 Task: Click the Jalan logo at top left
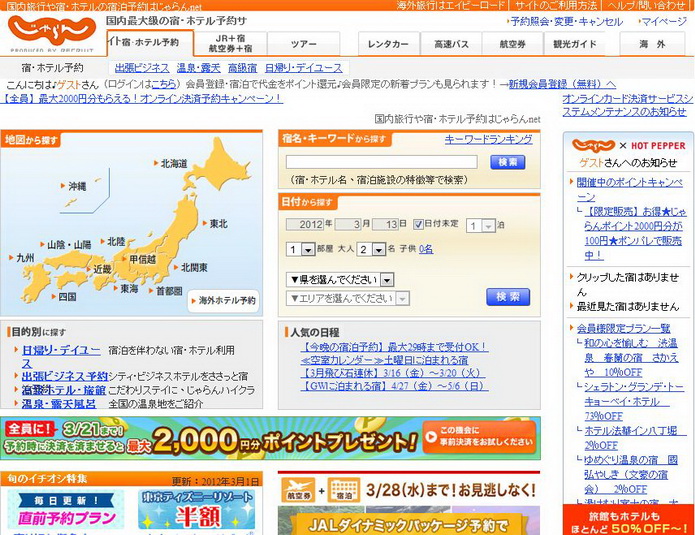point(52,33)
